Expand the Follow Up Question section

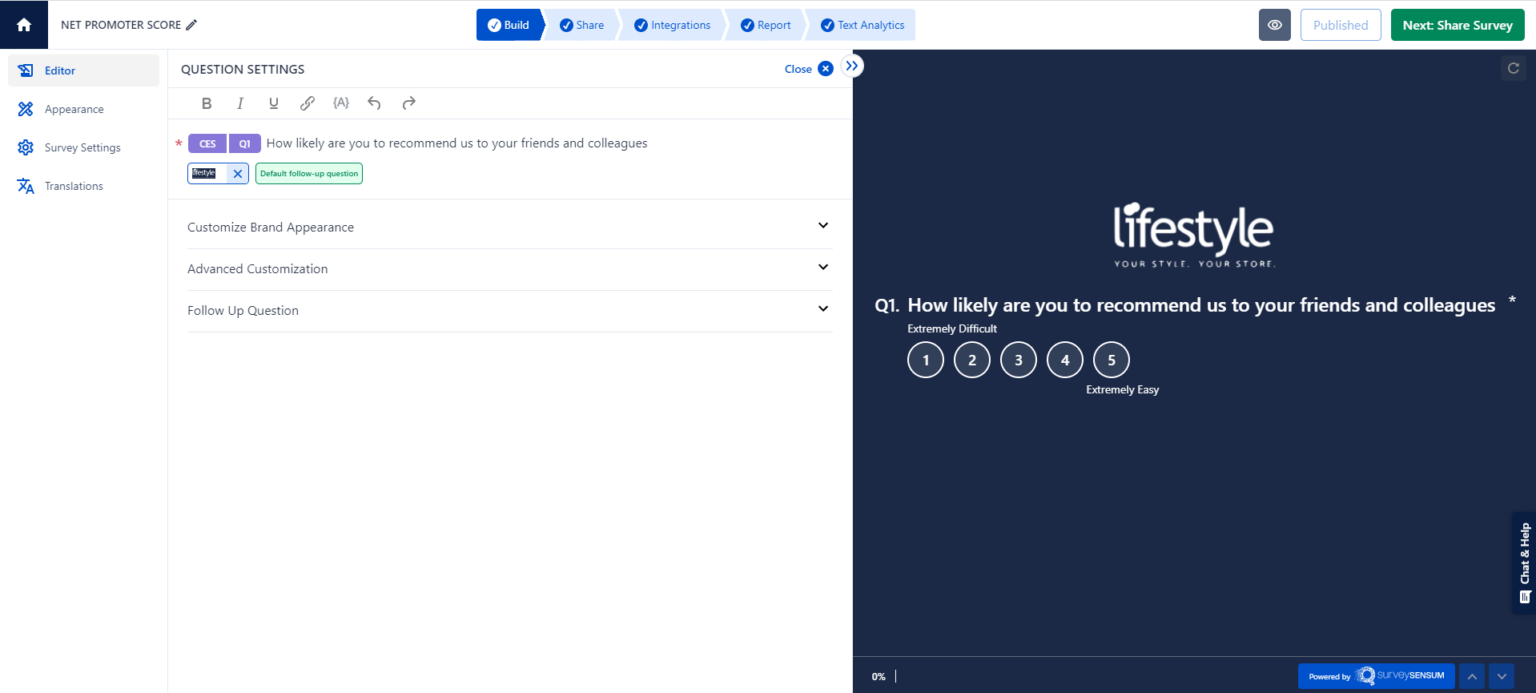[822, 309]
